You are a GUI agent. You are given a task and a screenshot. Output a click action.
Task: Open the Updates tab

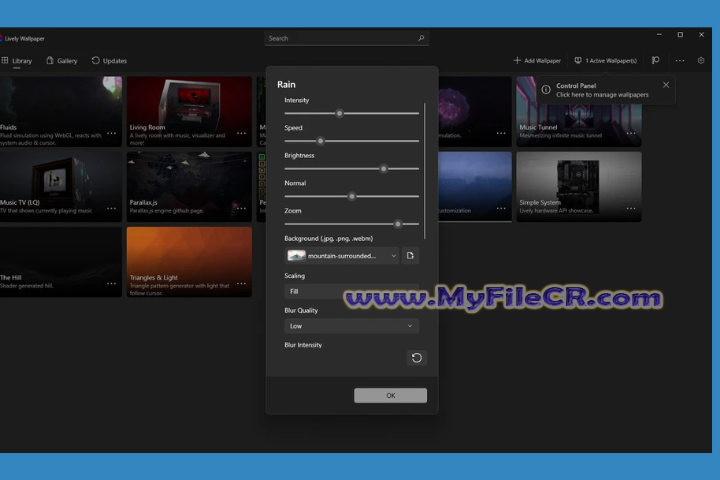[x=109, y=61]
